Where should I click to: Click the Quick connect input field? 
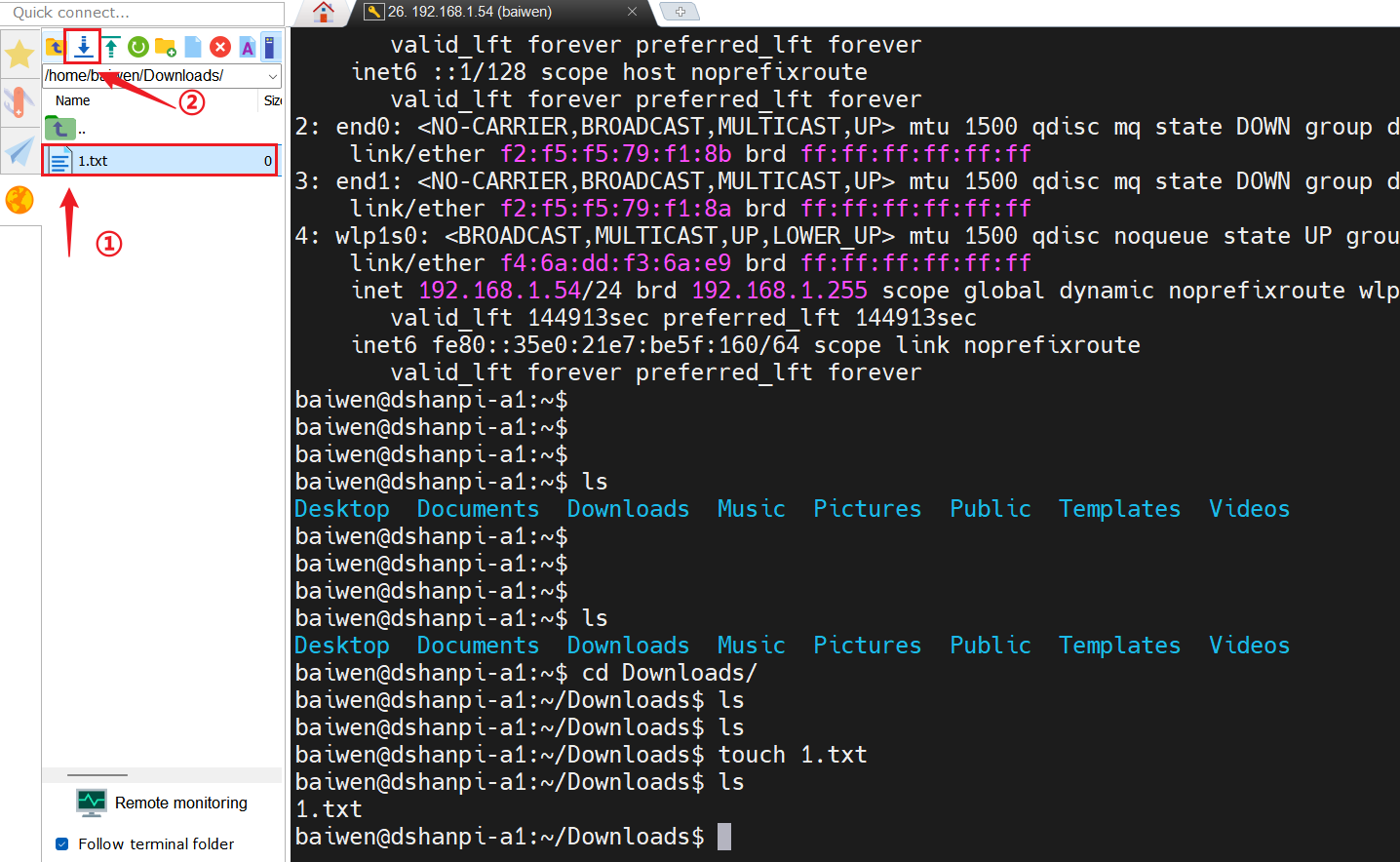141,13
